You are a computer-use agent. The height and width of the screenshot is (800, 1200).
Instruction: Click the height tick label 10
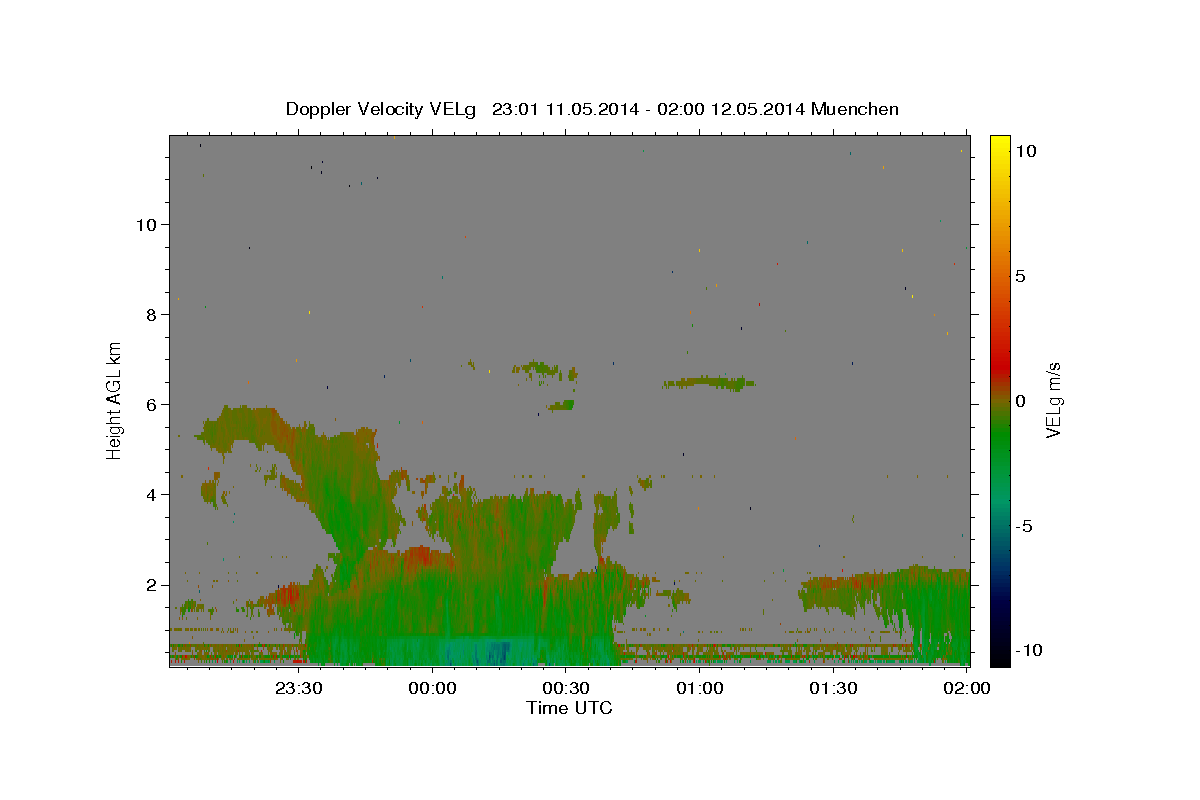coord(146,224)
